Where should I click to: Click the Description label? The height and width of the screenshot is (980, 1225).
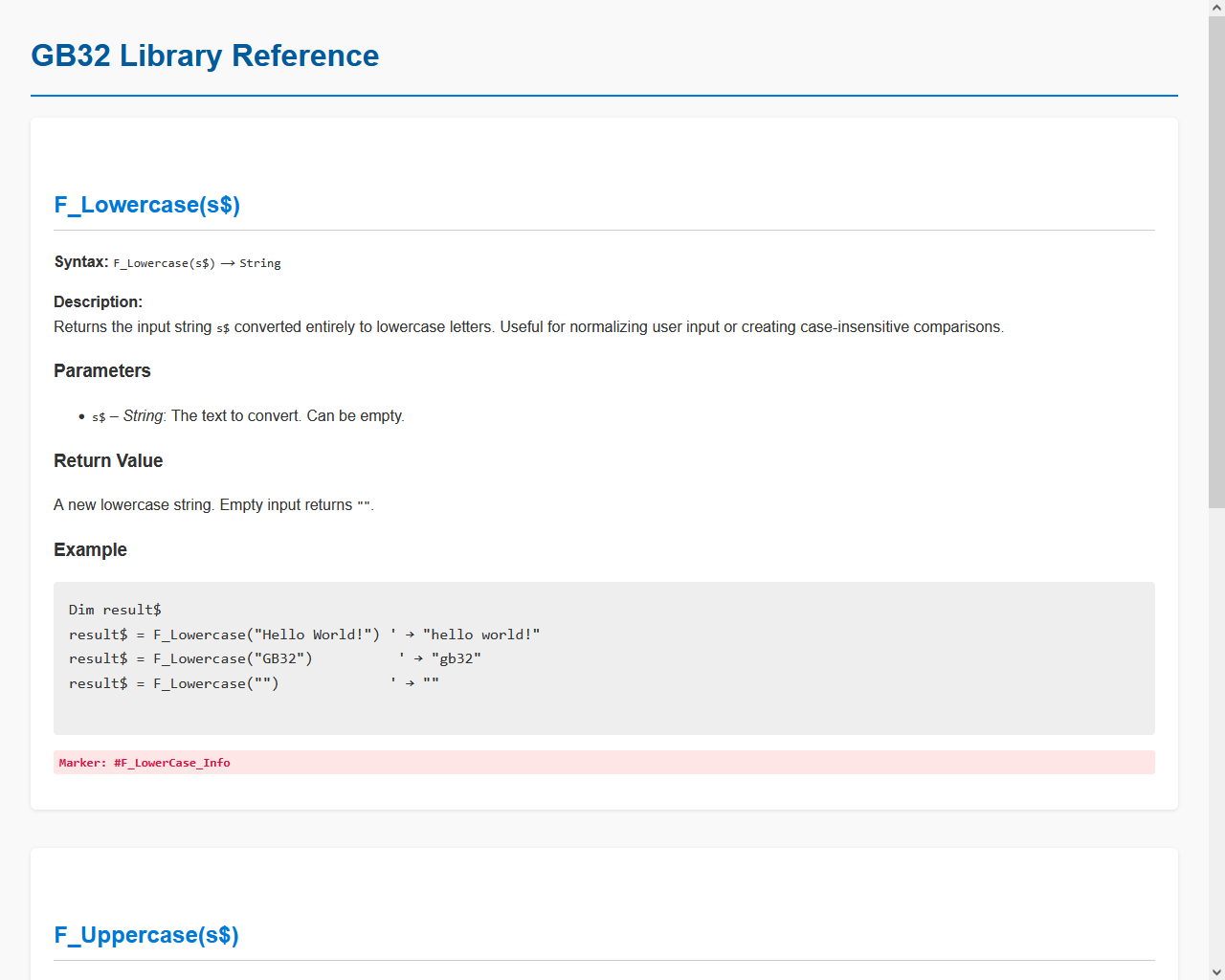coord(98,301)
